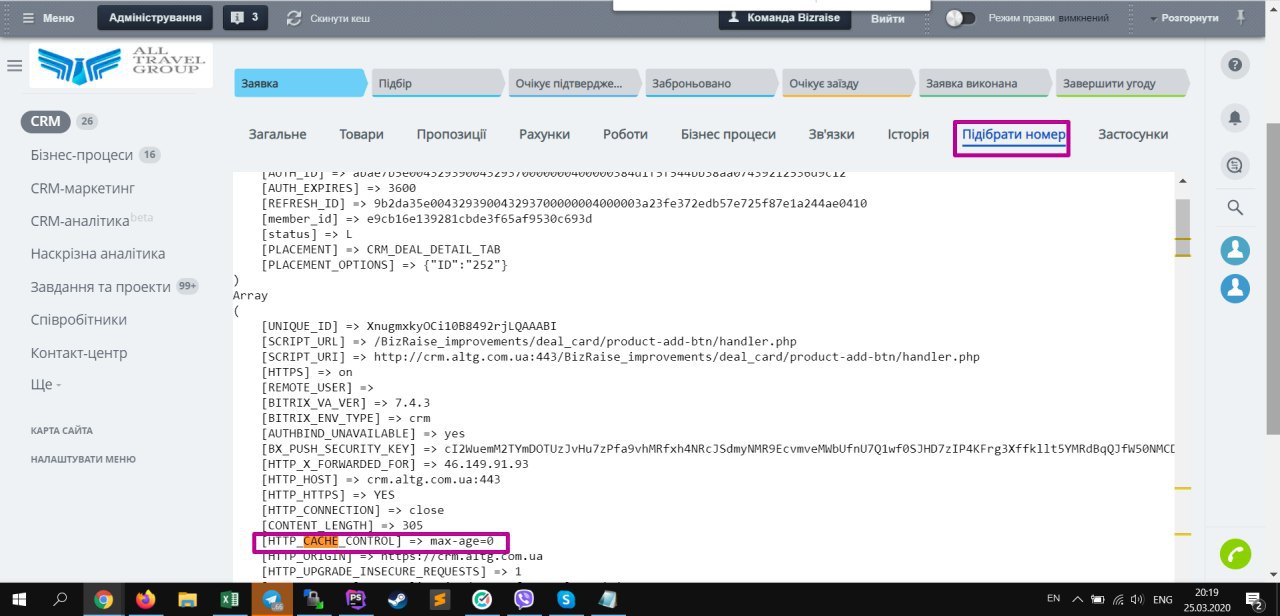Open the CRM menu item
This screenshot has height=616, width=1280.
[x=46, y=122]
